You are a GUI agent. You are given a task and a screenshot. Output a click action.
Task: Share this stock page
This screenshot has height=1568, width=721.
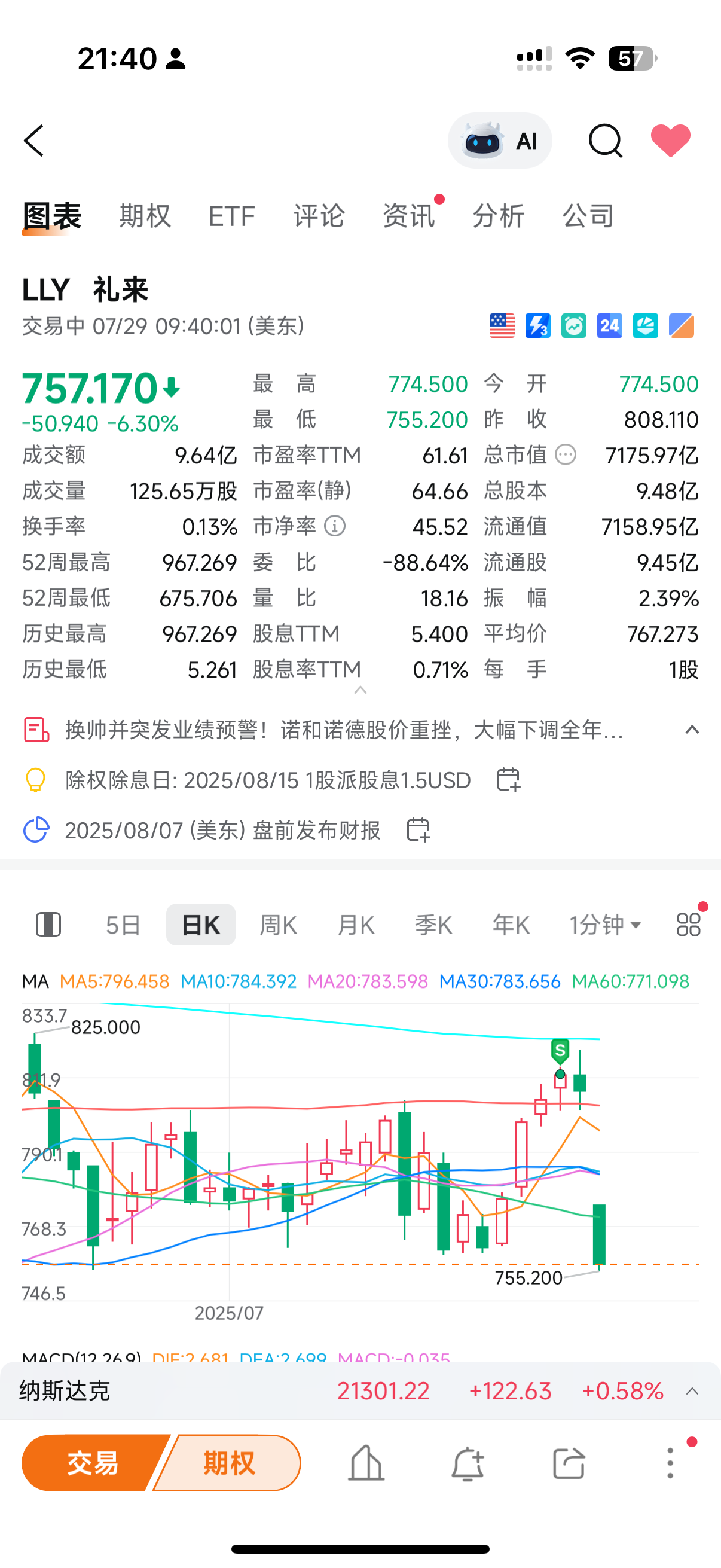[x=569, y=1463]
